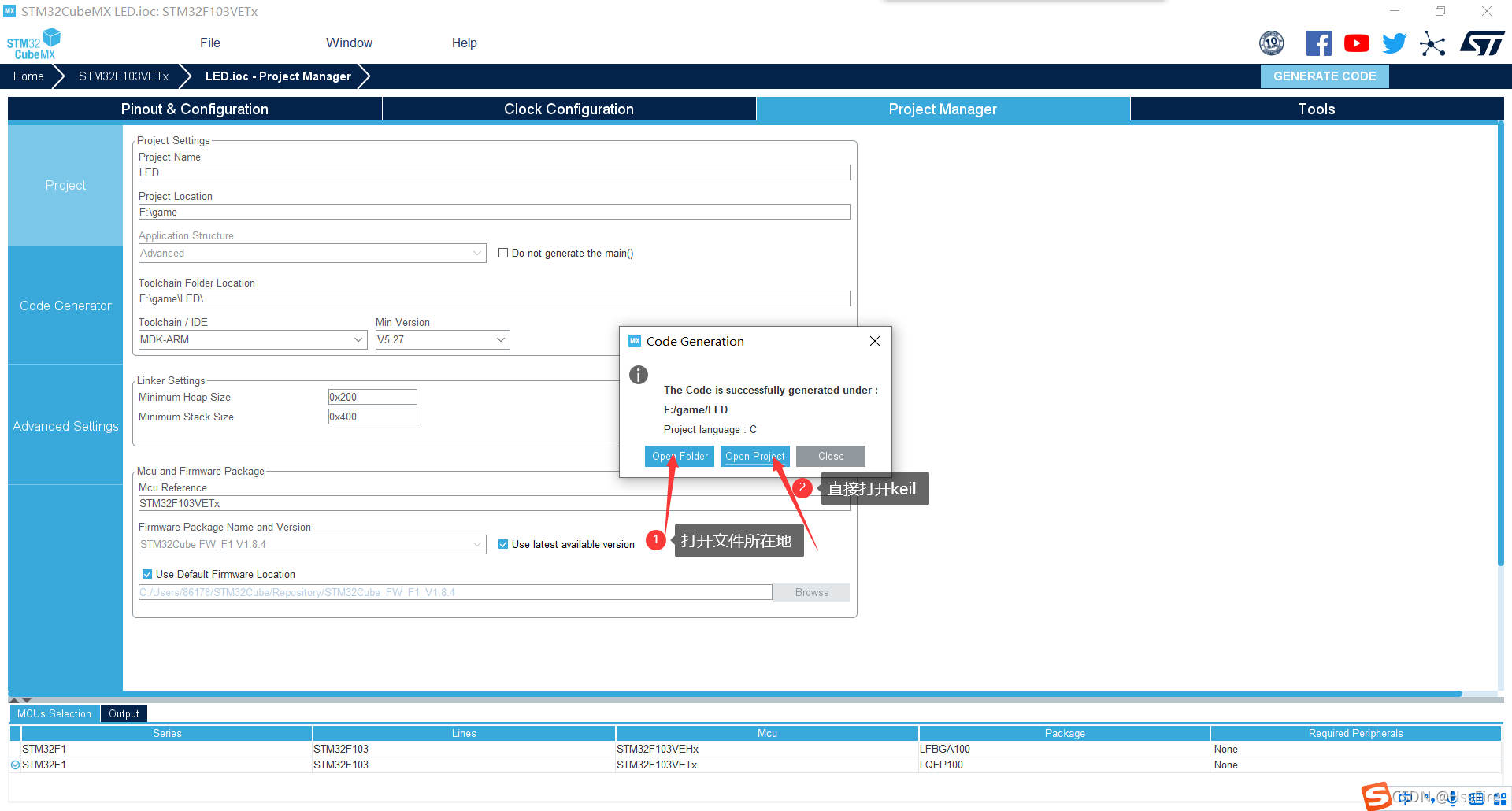Go to Home breadcrumb
Image resolution: width=1512 pixels, height=811 pixels.
tap(28, 76)
